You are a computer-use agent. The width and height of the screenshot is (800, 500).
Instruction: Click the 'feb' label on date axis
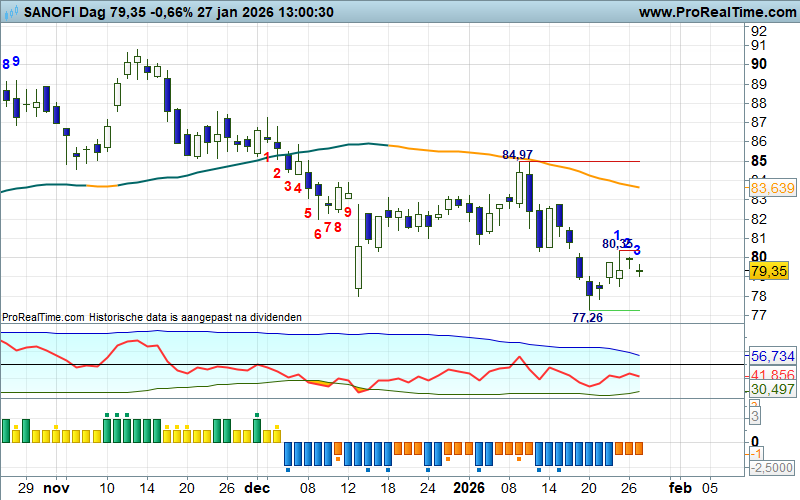click(680, 488)
